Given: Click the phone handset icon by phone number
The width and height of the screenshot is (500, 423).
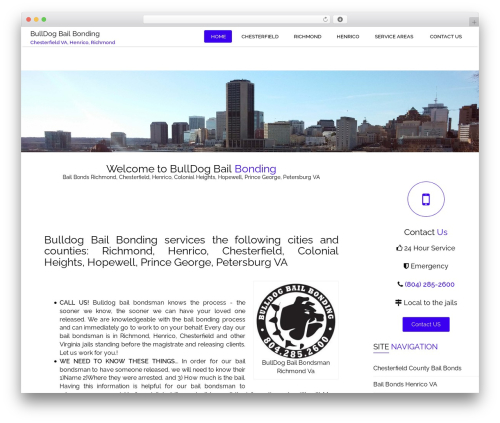Looking at the screenshot, I should [400, 284].
